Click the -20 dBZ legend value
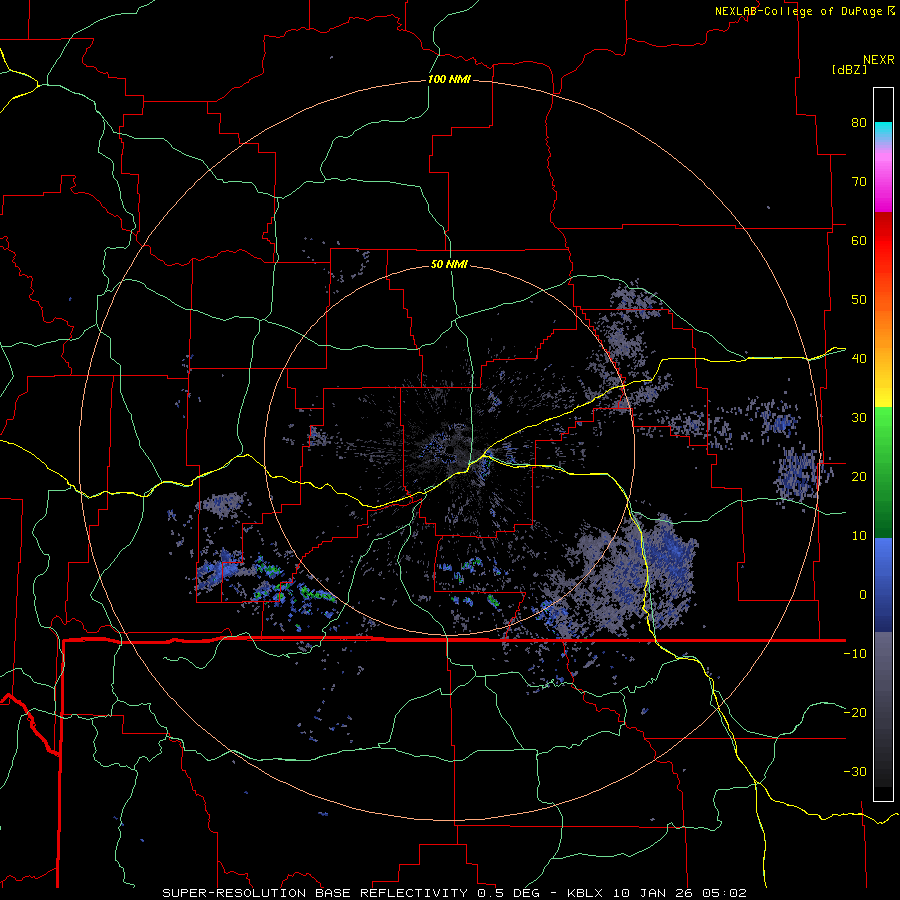Image resolution: width=900 pixels, height=900 pixels. point(855,712)
